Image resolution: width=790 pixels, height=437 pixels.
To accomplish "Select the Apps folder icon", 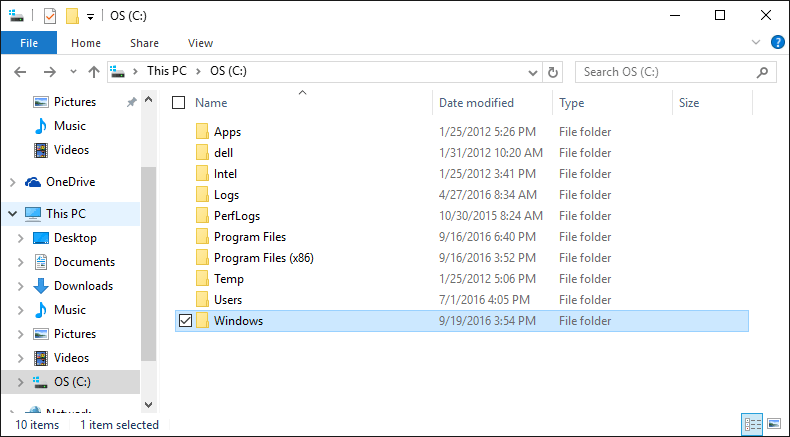I will click(x=202, y=132).
